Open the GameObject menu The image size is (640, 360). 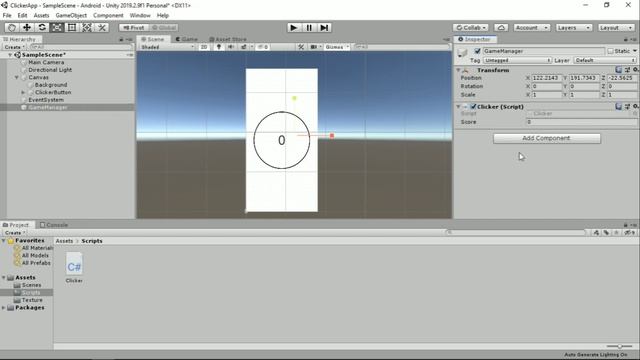click(71, 16)
